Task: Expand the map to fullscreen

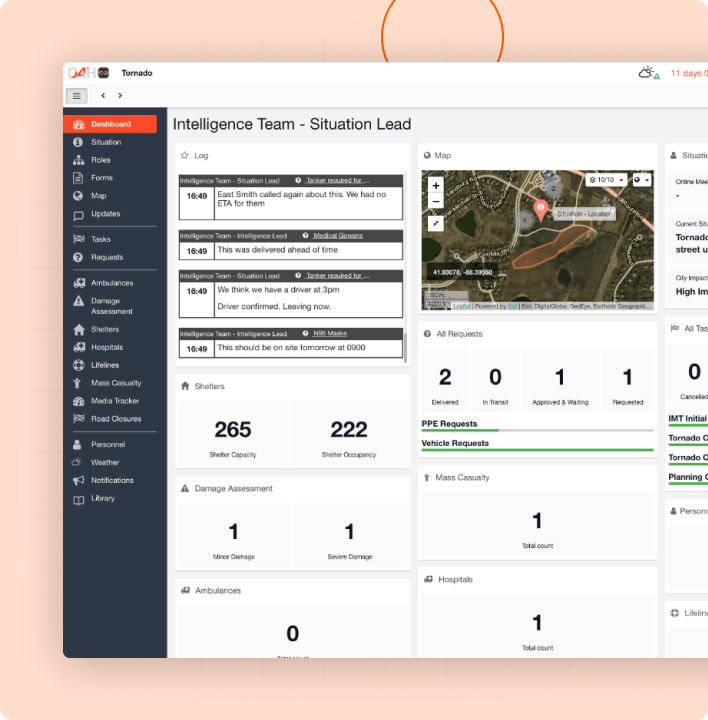Action: point(436,224)
